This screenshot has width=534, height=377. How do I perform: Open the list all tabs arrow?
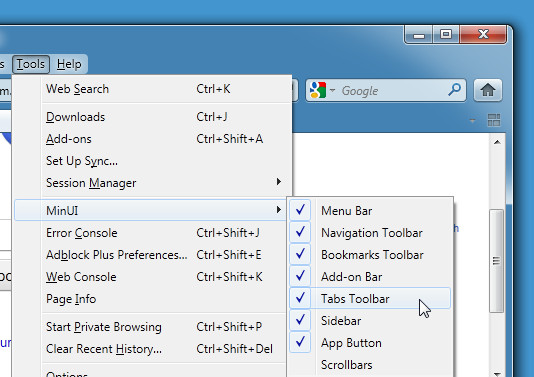(472, 121)
